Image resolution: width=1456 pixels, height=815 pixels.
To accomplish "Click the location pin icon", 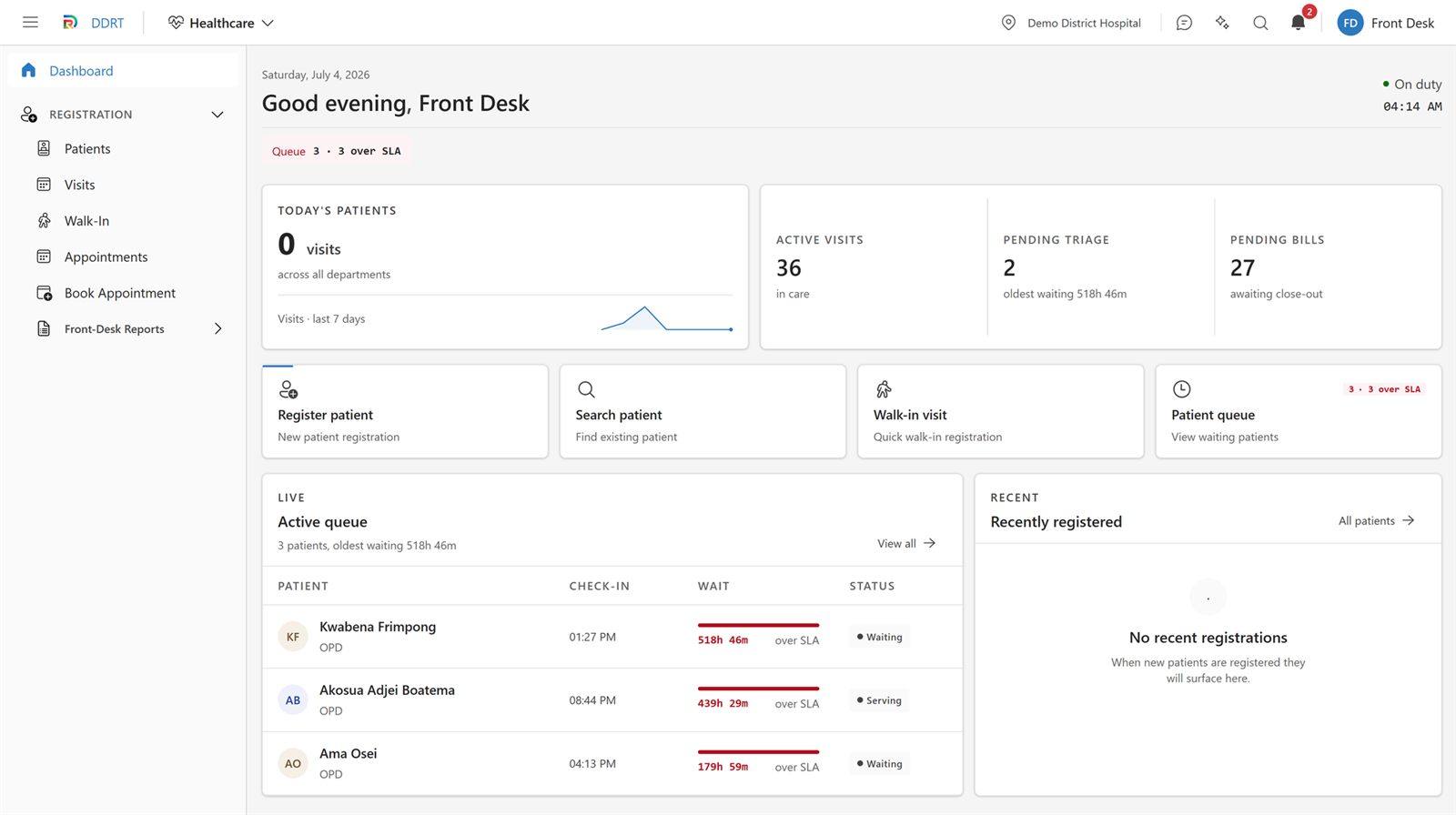I will pos(1008,23).
